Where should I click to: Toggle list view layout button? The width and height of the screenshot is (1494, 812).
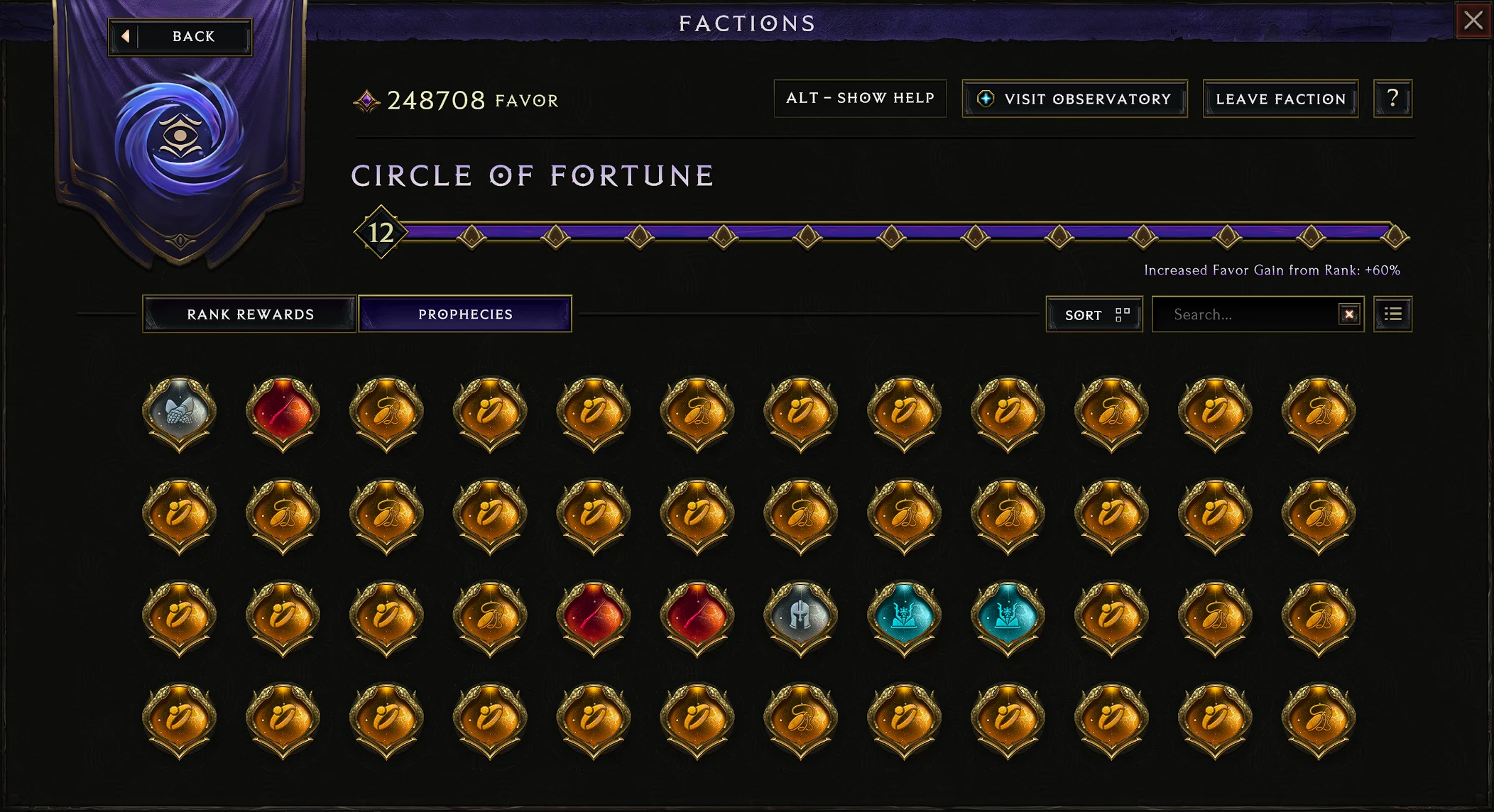coord(1392,314)
